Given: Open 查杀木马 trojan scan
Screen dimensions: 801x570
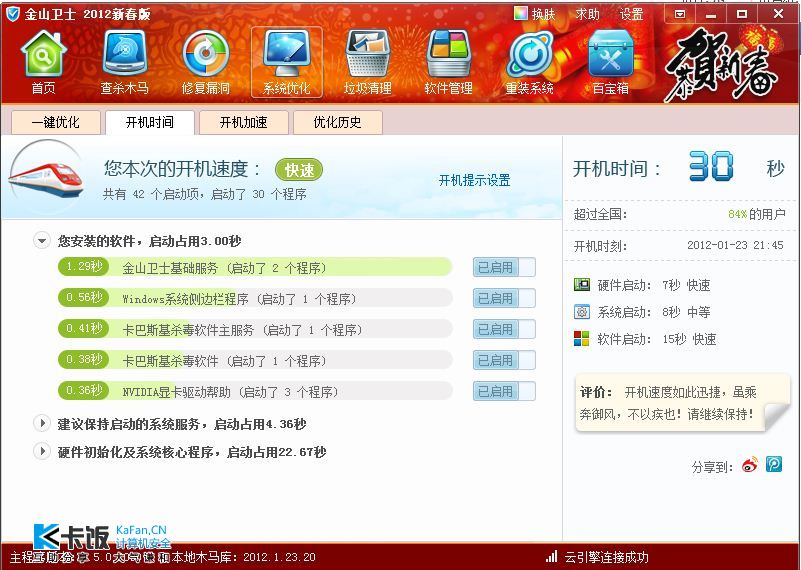Looking at the screenshot, I should click(x=124, y=62).
